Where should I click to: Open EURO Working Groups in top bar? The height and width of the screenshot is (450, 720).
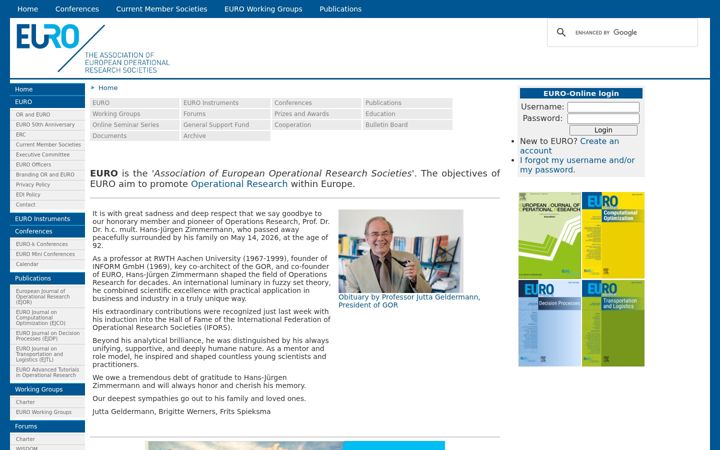coord(263,9)
